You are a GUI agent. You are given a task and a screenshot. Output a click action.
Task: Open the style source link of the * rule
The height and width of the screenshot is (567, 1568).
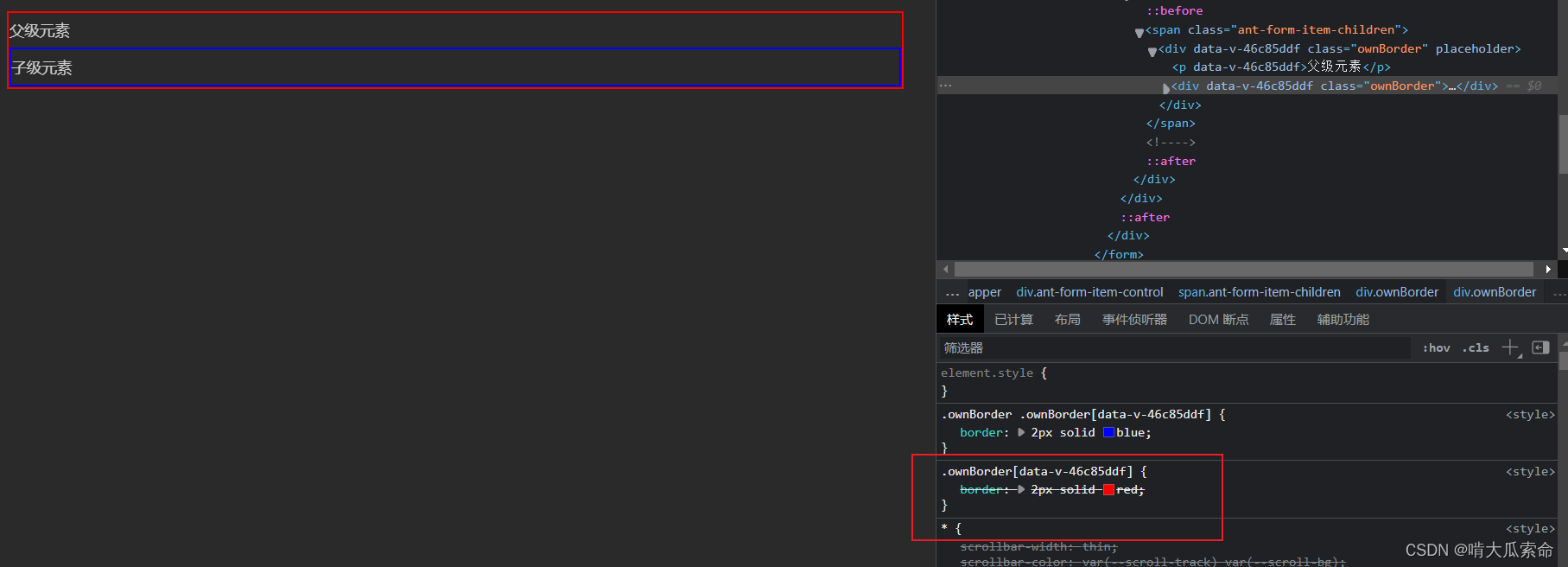pyautogui.click(x=1530, y=528)
